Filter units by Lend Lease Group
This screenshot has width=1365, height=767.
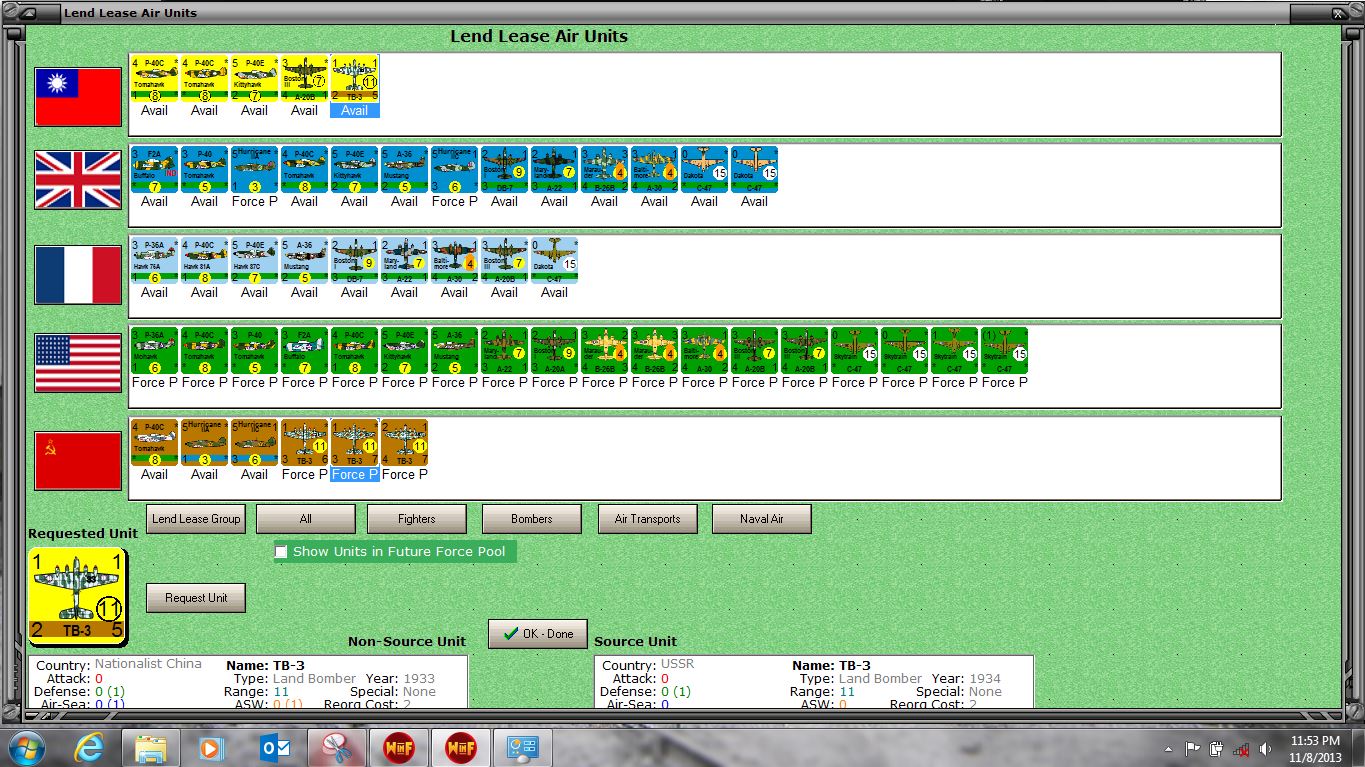(x=196, y=519)
